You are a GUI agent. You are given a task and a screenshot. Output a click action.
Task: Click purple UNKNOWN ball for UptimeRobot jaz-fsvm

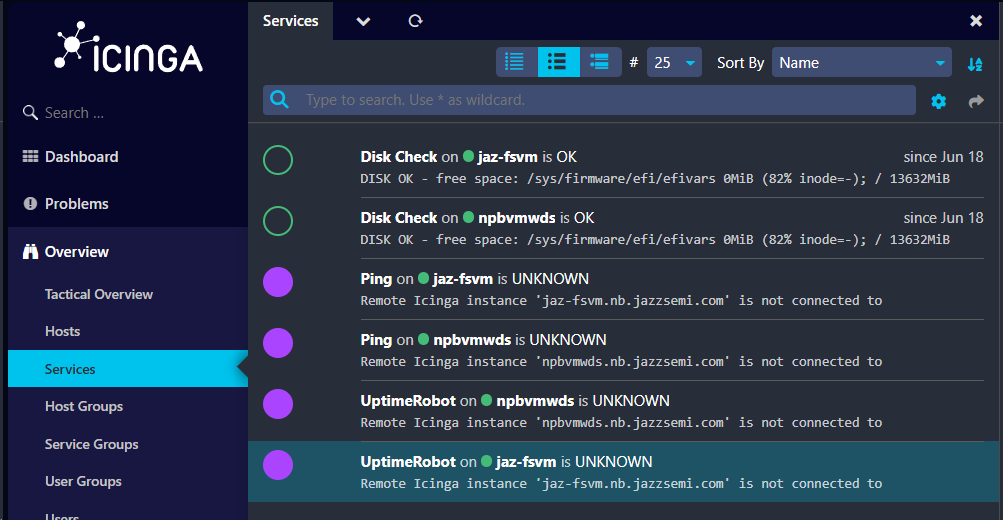(278, 465)
